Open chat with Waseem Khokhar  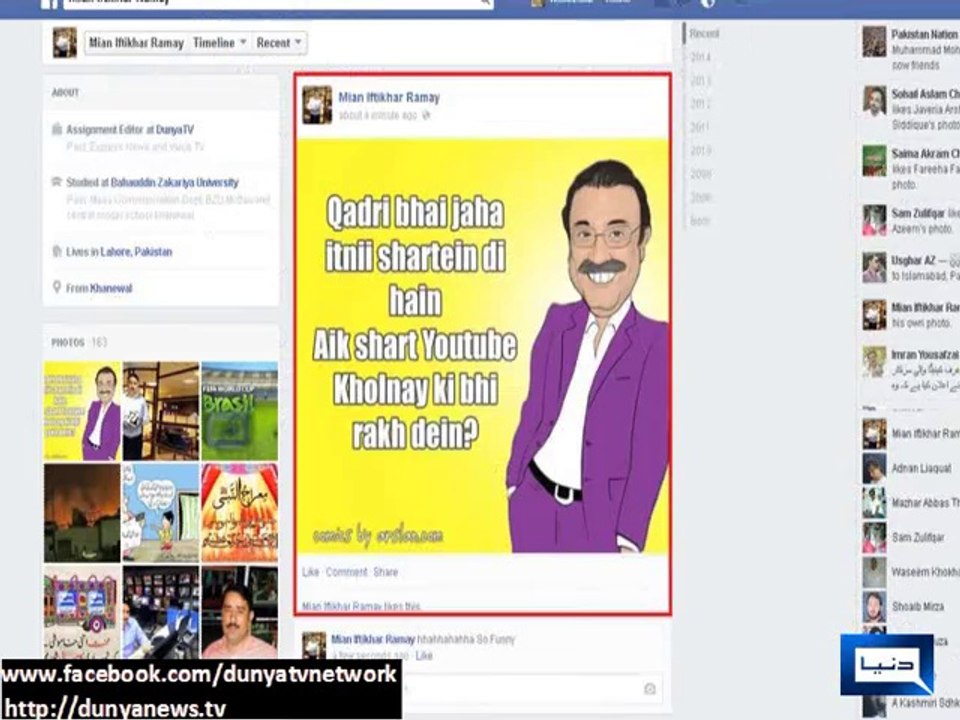pos(911,572)
